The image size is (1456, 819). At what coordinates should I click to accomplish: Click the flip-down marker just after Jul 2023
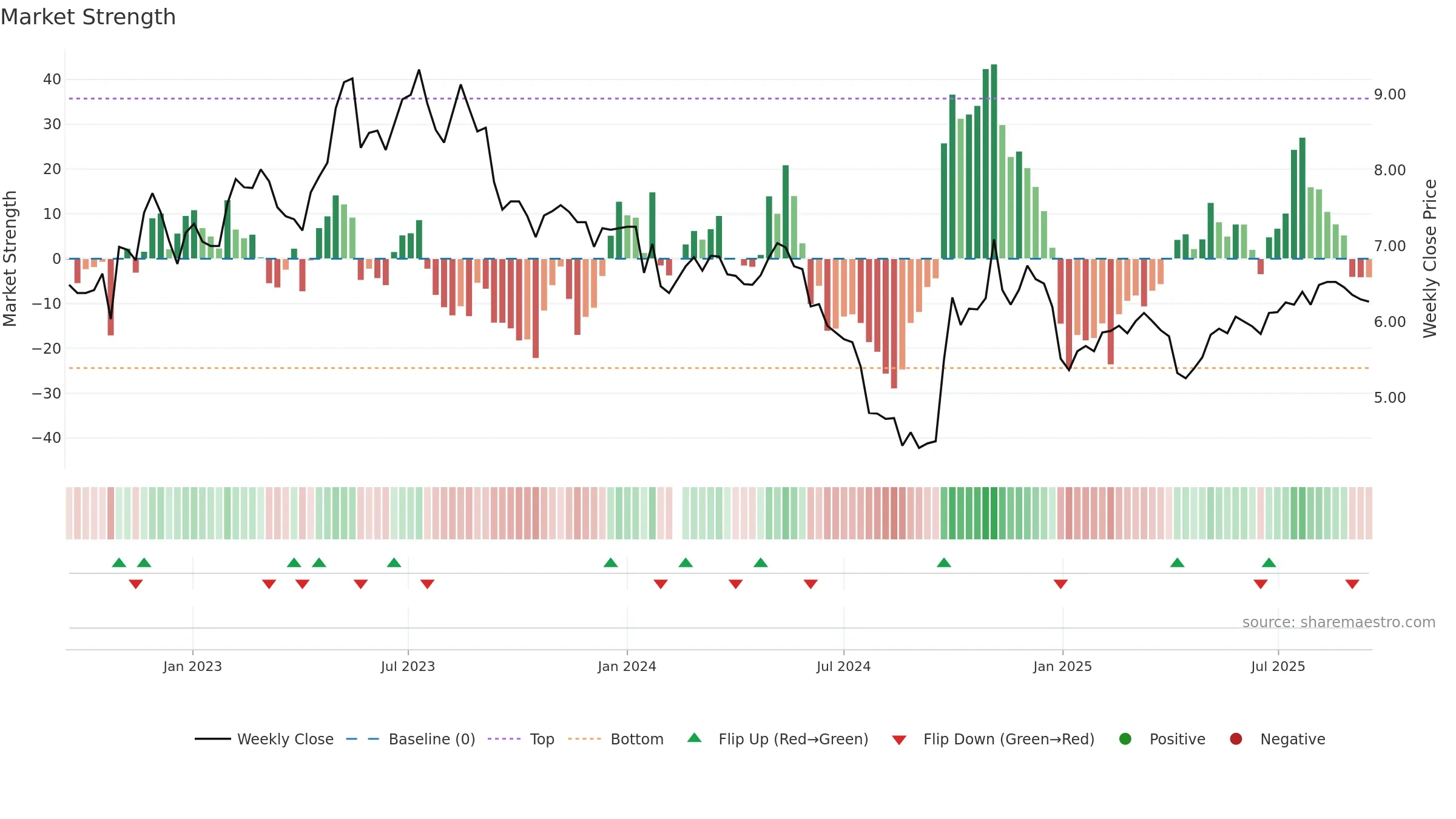click(427, 584)
